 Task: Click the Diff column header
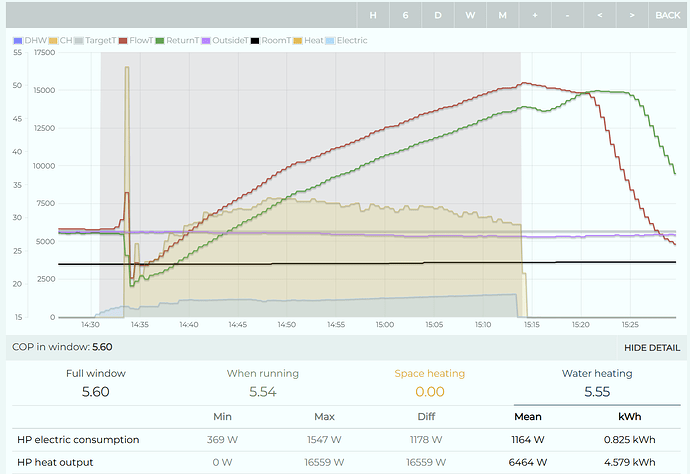click(x=426, y=416)
